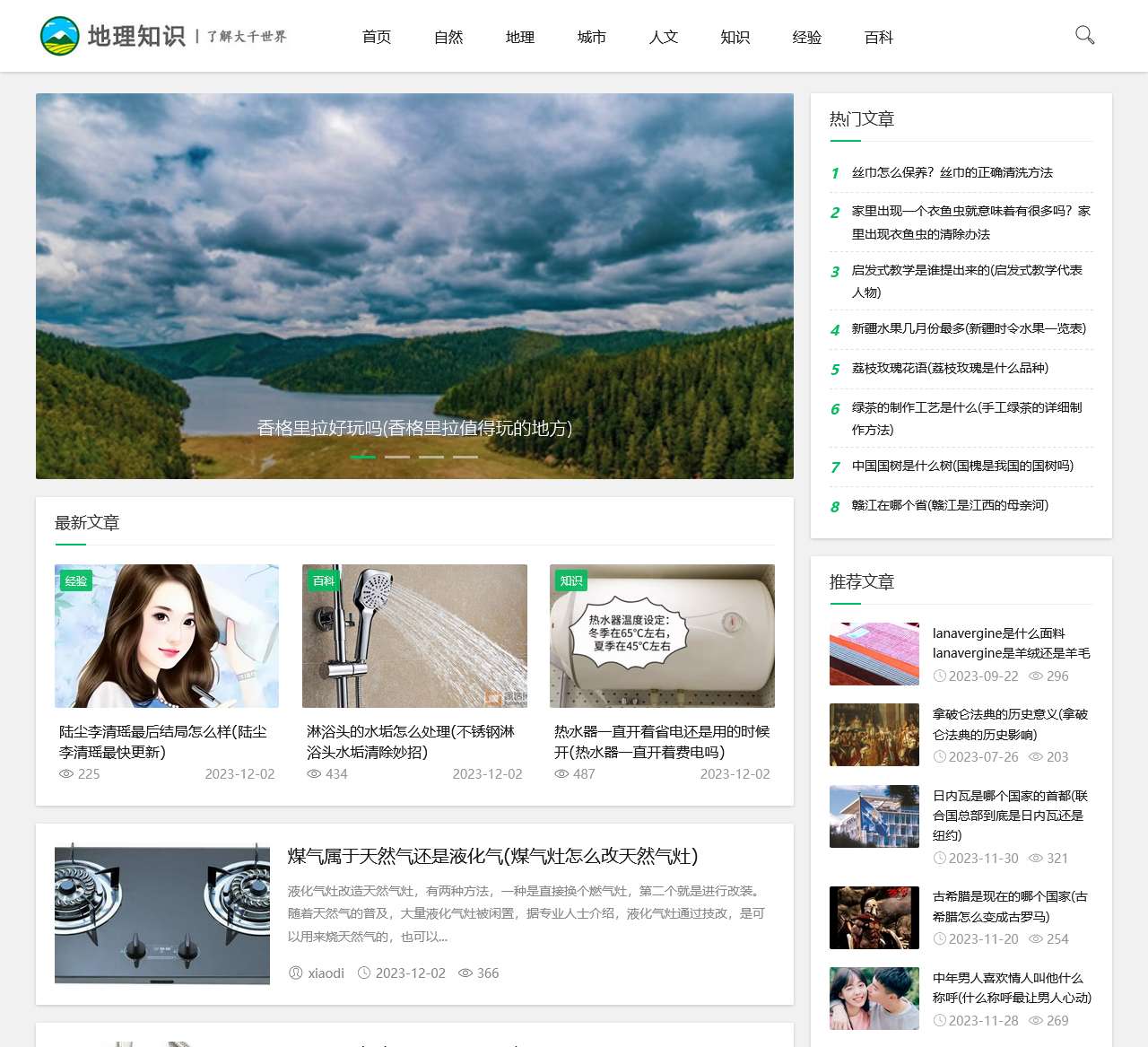Click the eye icon beside 225 views
The height and width of the screenshot is (1047, 1148).
(66, 773)
